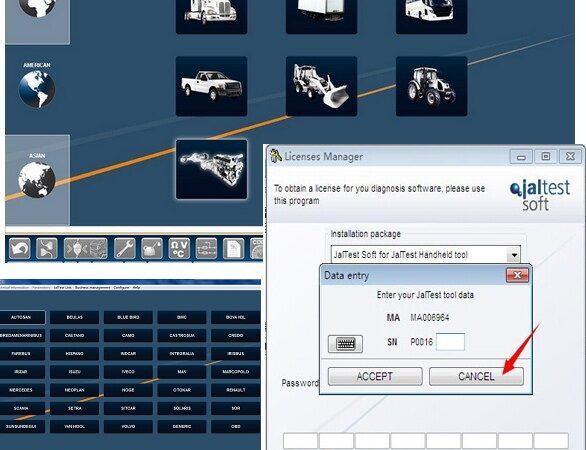The width and height of the screenshot is (586, 450).
Task: Click the SN serial number input box
Action: [450, 342]
